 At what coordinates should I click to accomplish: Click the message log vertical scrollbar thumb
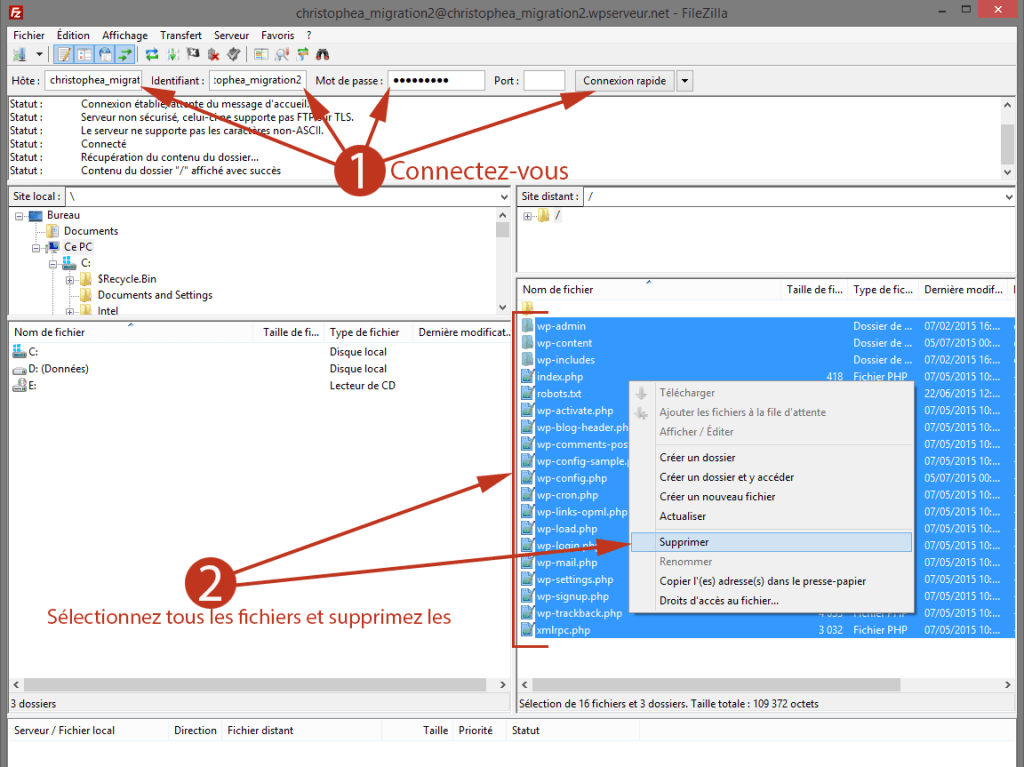[1008, 142]
